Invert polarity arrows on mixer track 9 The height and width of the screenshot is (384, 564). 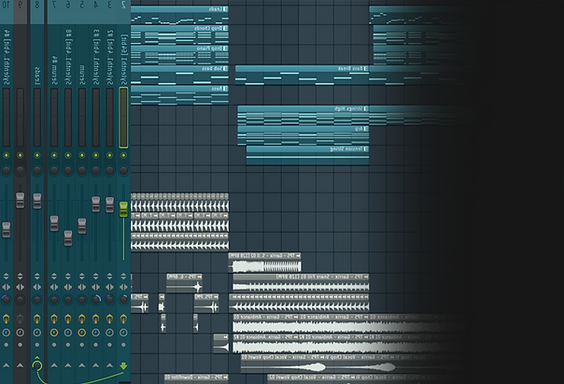20,276
